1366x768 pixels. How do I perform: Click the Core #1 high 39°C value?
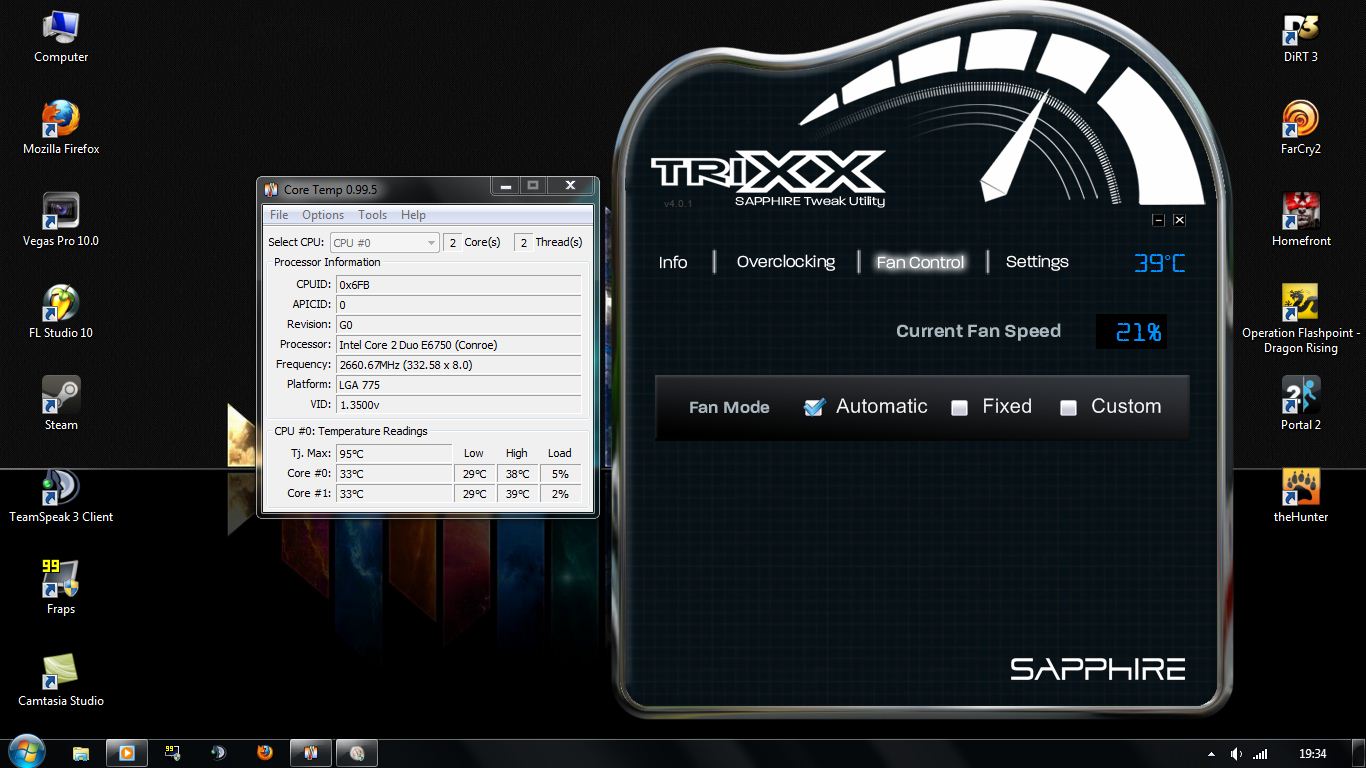pos(517,494)
